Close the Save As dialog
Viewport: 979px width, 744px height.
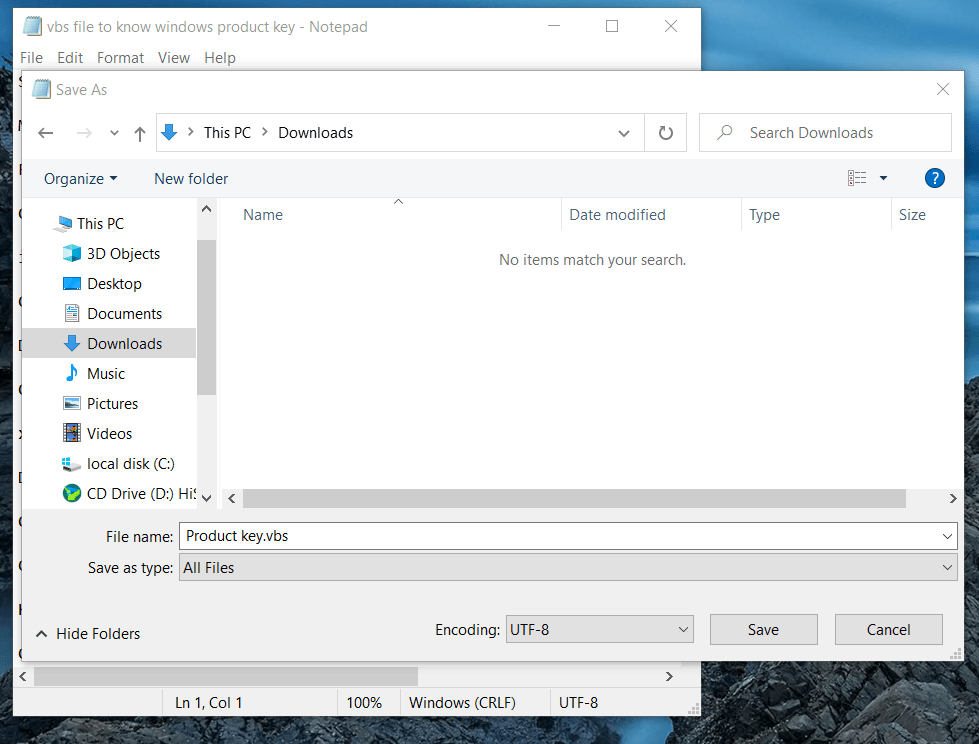pyautogui.click(x=943, y=89)
